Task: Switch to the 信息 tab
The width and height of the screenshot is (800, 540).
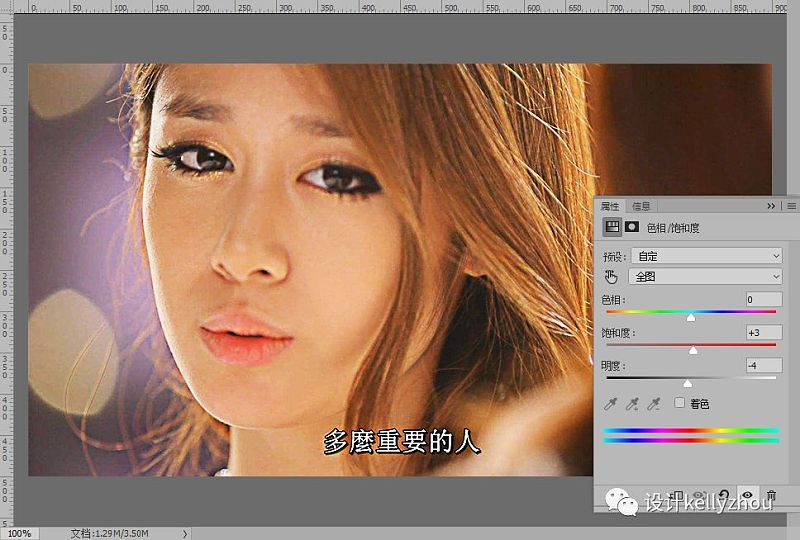Action: (641, 206)
